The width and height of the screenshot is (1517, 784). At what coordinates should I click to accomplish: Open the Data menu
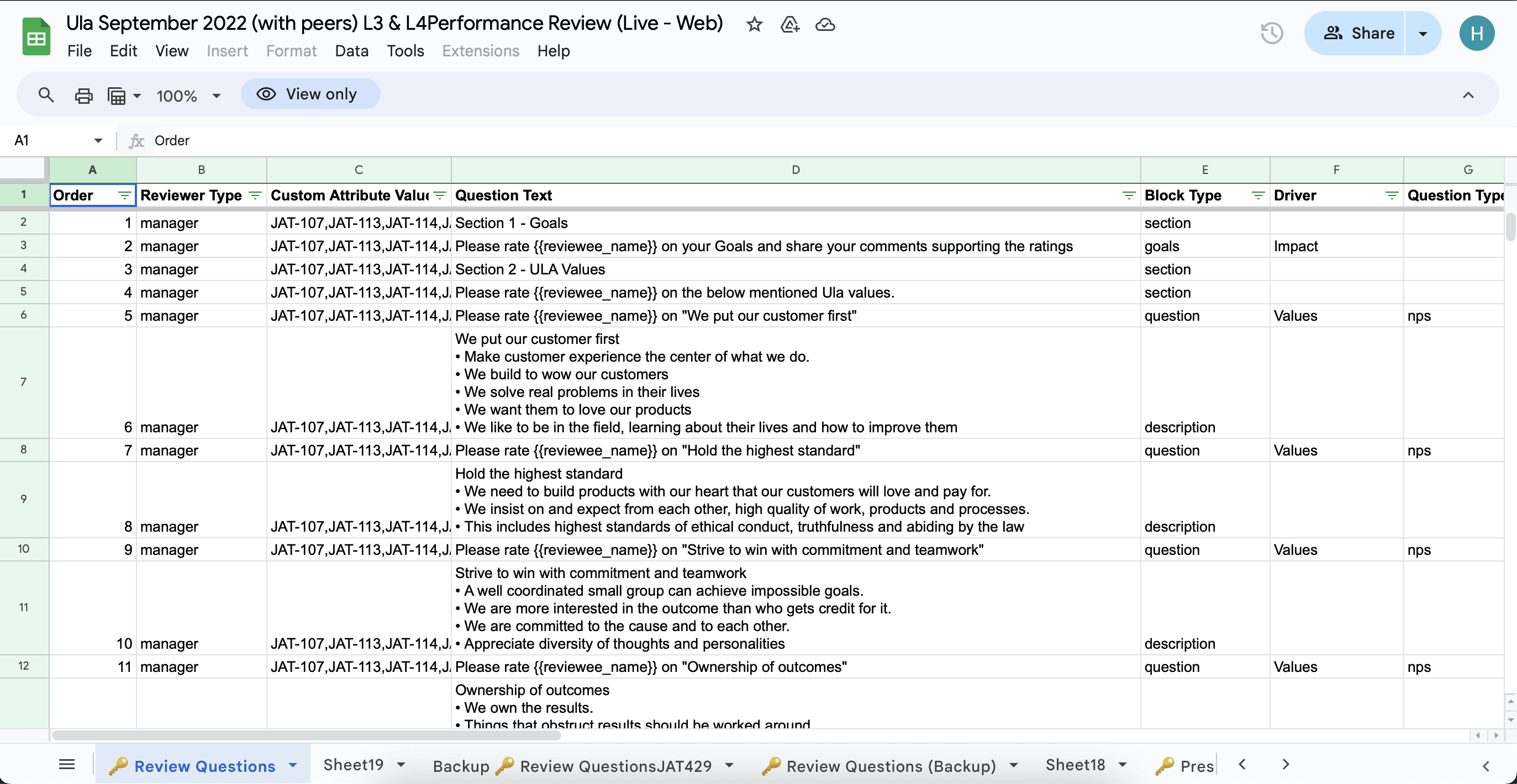[x=351, y=51]
